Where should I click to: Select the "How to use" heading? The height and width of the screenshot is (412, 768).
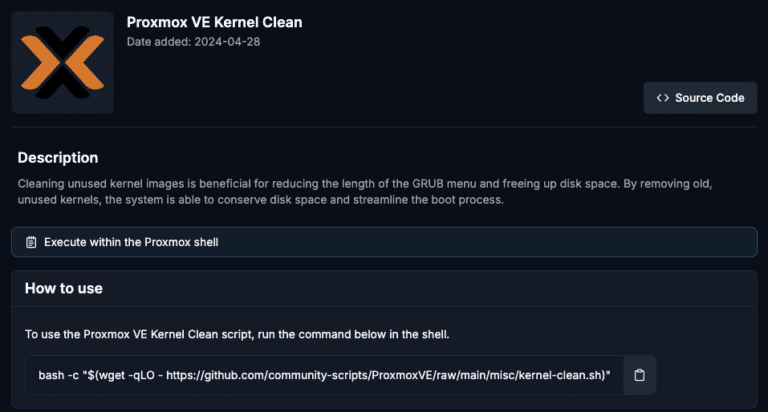point(64,288)
